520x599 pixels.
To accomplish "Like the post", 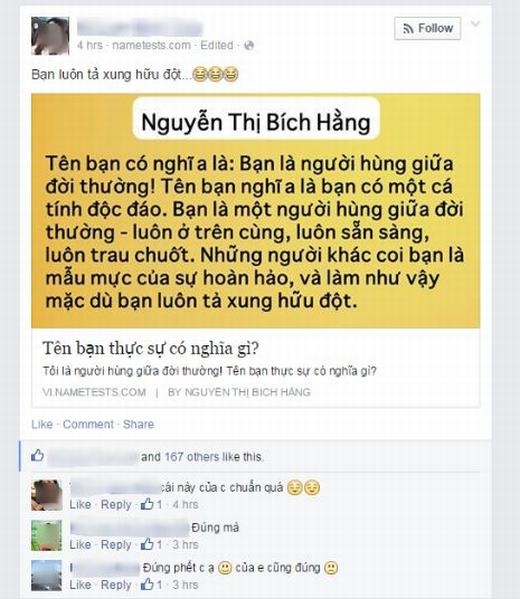I will pos(42,424).
